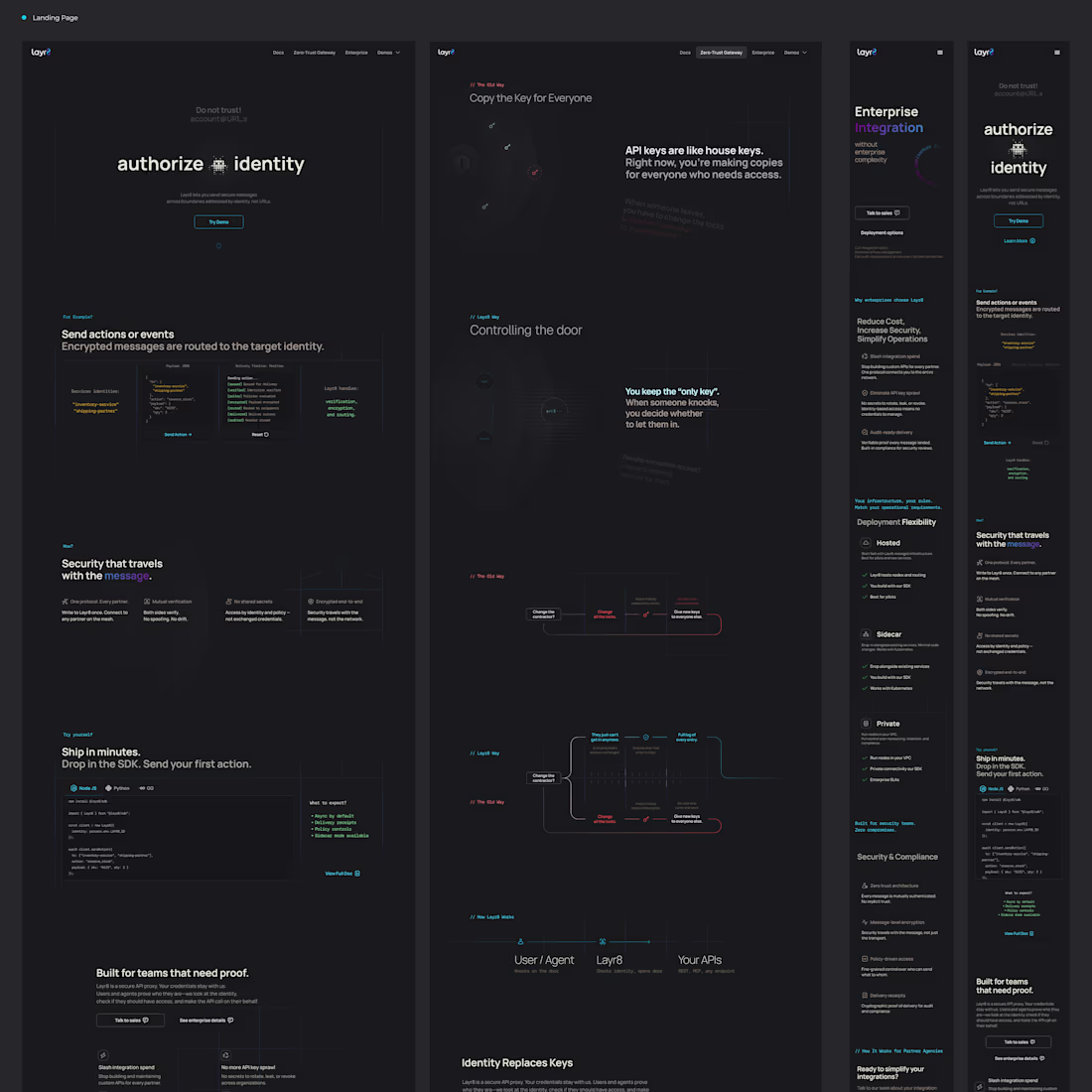The image size is (1092, 1092).
Task: Select highlighted Zero-Trust Gateway tab on gateway page
Action: point(721,53)
